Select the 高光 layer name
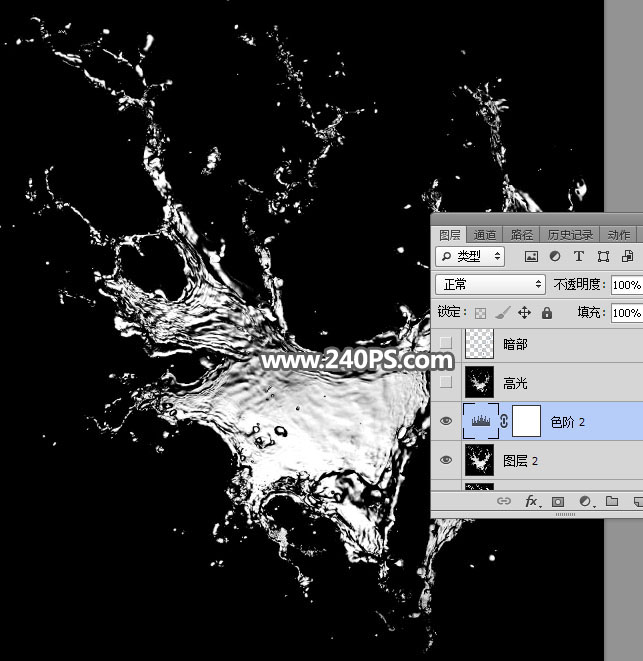The image size is (643, 661). [x=515, y=383]
